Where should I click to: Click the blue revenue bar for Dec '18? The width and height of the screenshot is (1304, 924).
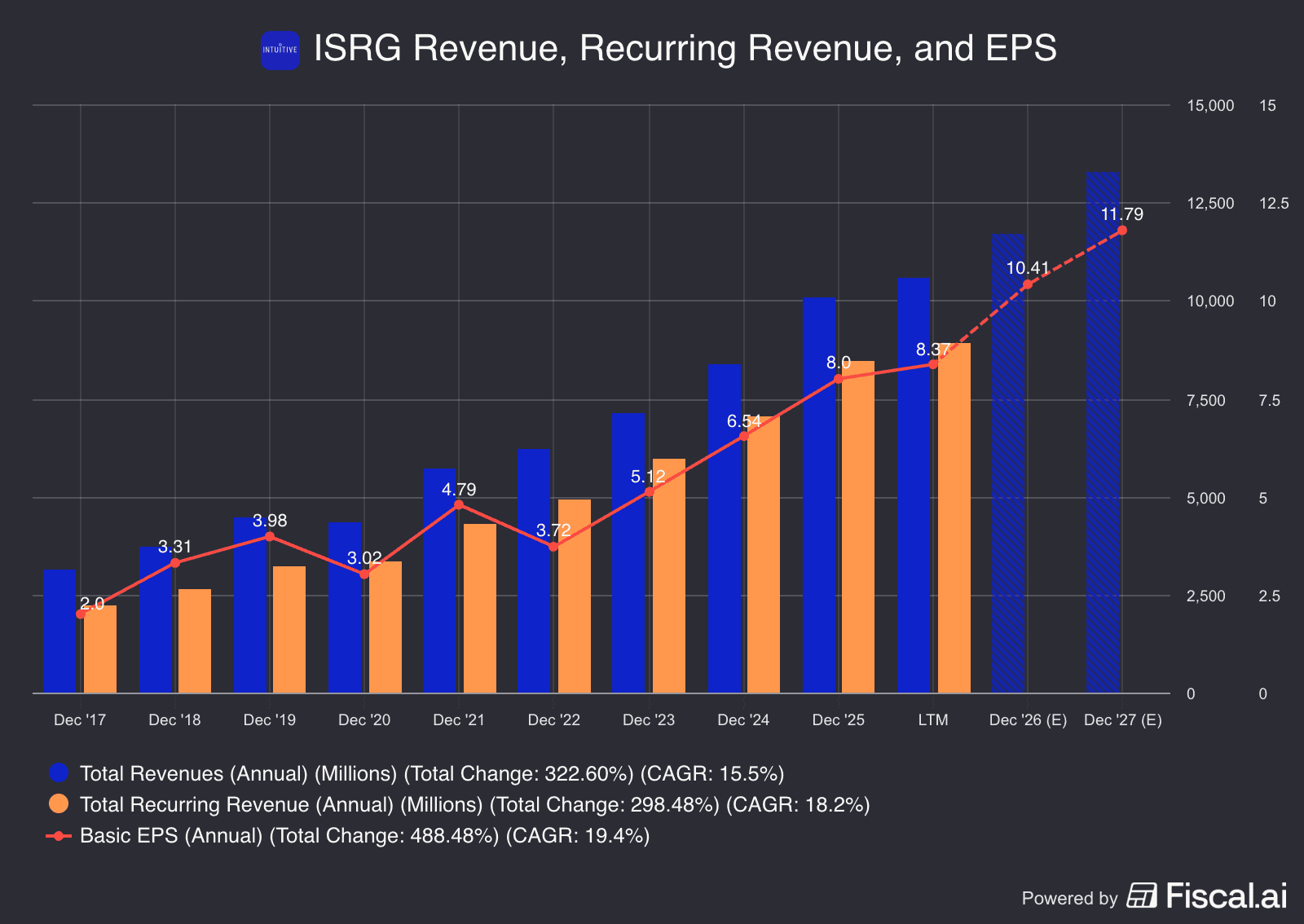156,620
